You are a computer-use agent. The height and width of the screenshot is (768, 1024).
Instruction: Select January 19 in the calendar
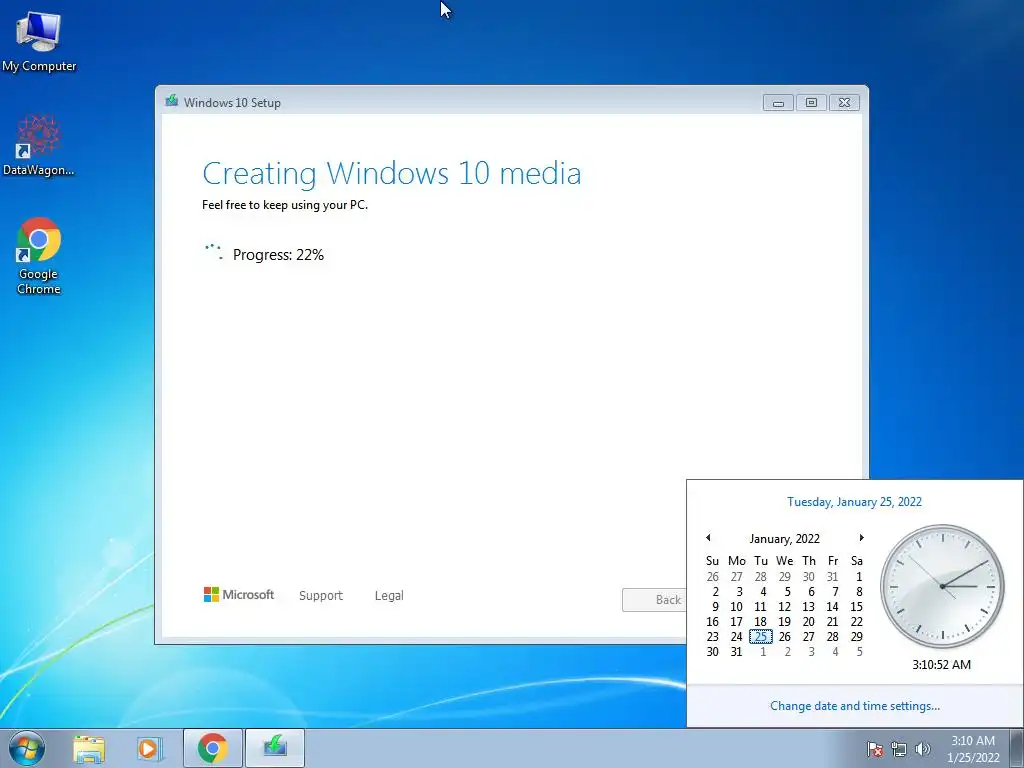point(784,622)
